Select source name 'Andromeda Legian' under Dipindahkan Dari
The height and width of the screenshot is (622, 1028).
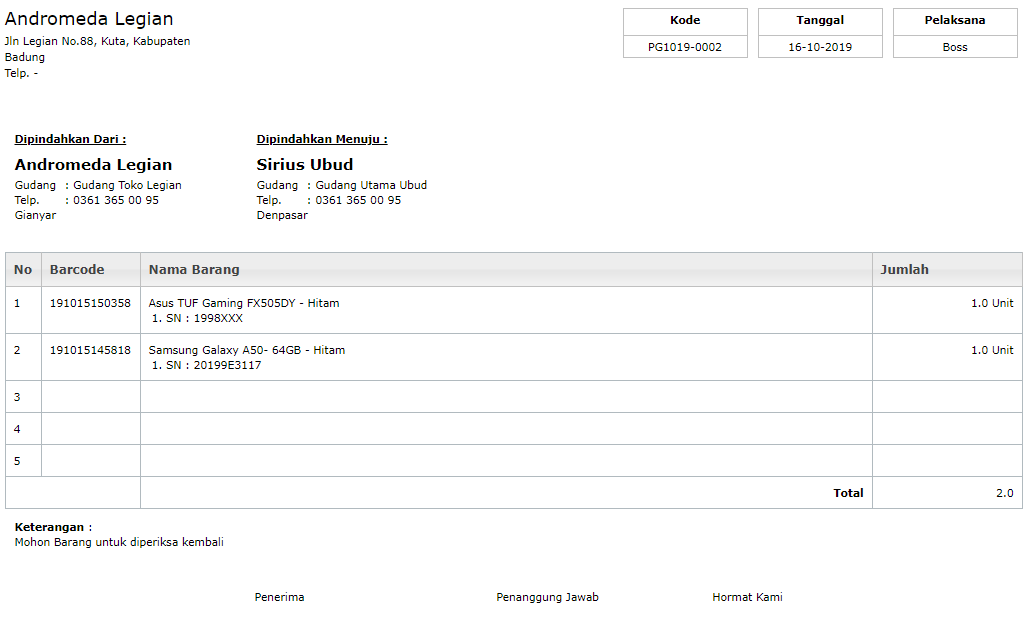coord(93,165)
